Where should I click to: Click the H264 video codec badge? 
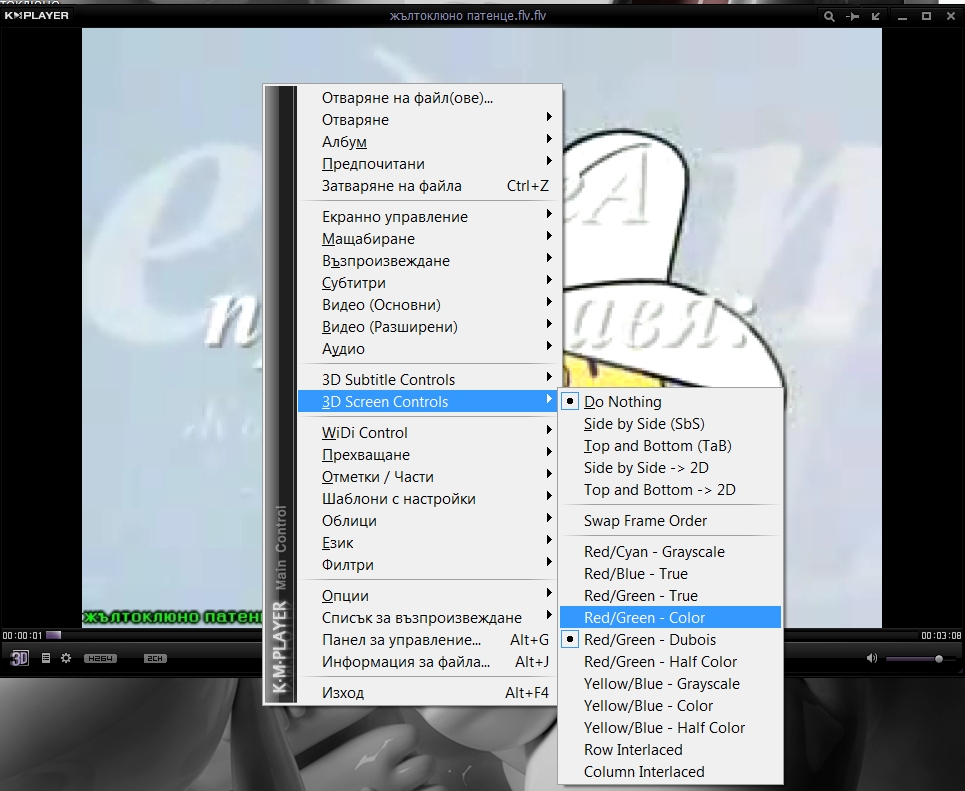coord(99,659)
